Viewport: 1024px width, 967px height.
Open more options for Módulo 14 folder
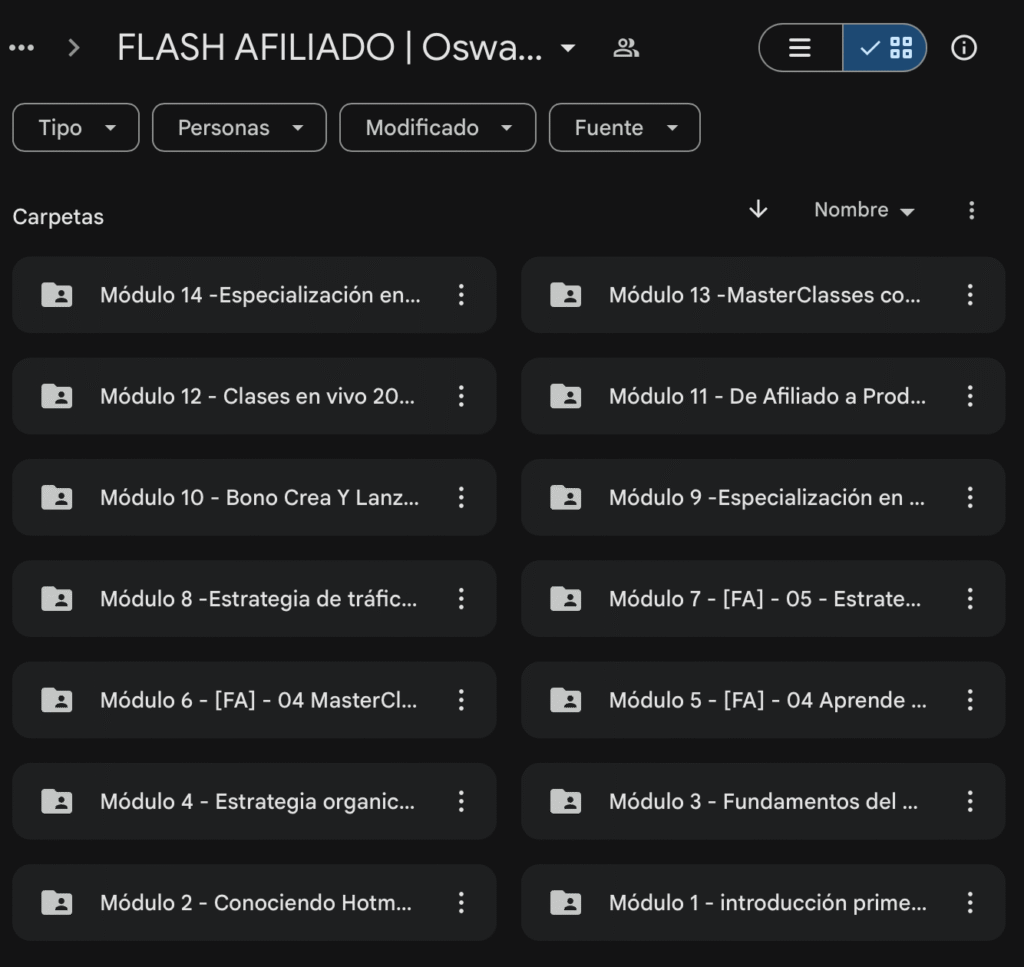[461, 295]
